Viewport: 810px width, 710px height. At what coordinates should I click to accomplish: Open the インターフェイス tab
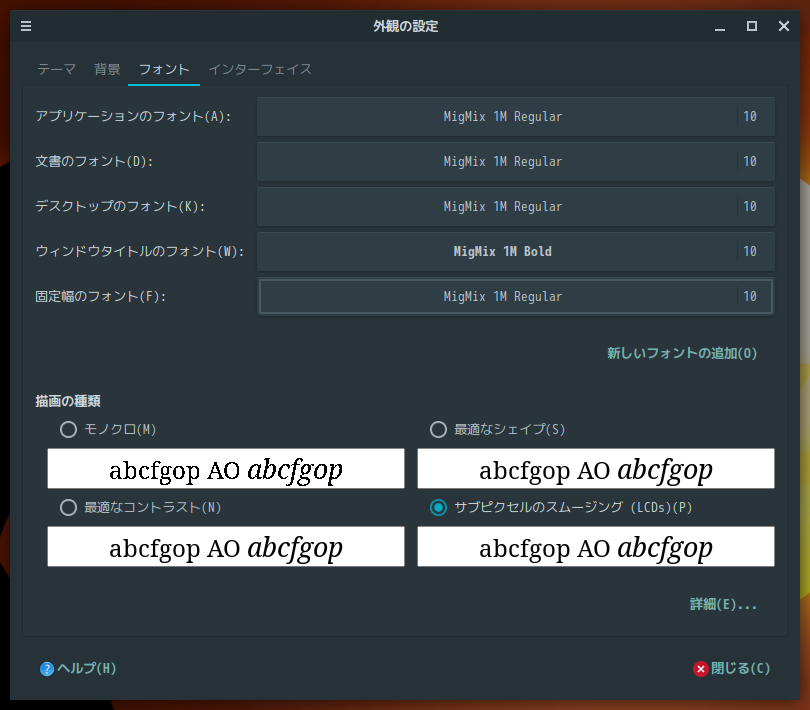(x=260, y=69)
